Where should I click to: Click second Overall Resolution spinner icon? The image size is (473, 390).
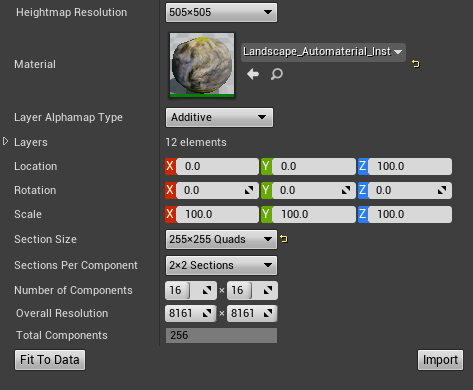tap(268, 313)
